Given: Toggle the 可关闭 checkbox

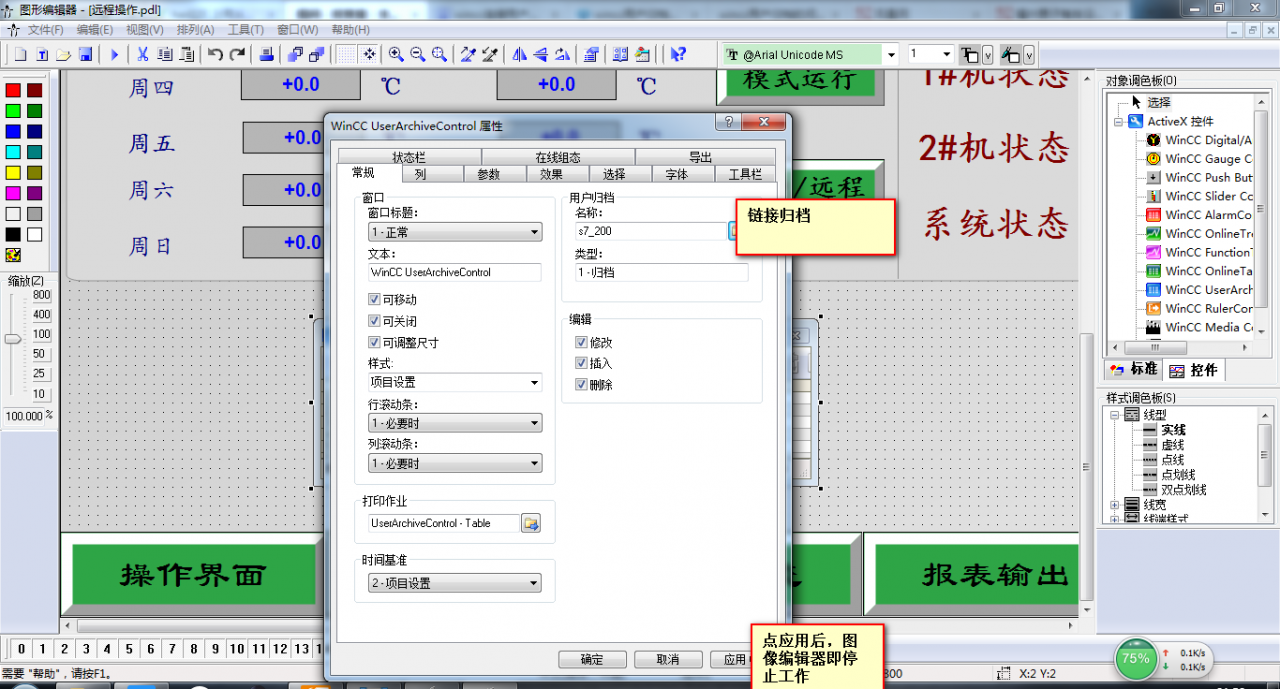Looking at the screenshot, I should (375, 321).
